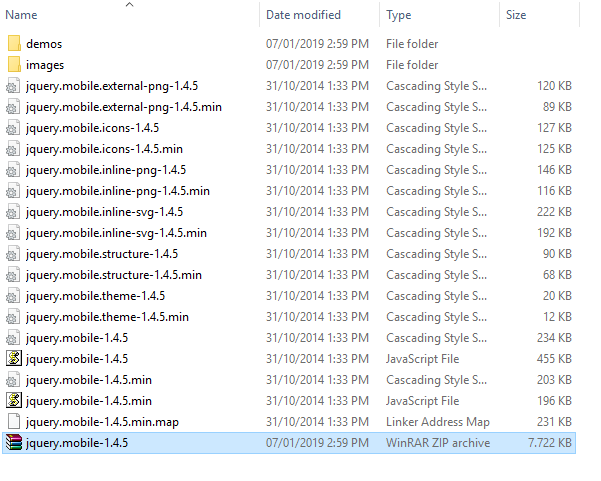Screen dimensions: 601x481
Task: Click the stylesheet icon of the 234 KB jquery.mobile-1.4.5
Action: pos(13,338)
